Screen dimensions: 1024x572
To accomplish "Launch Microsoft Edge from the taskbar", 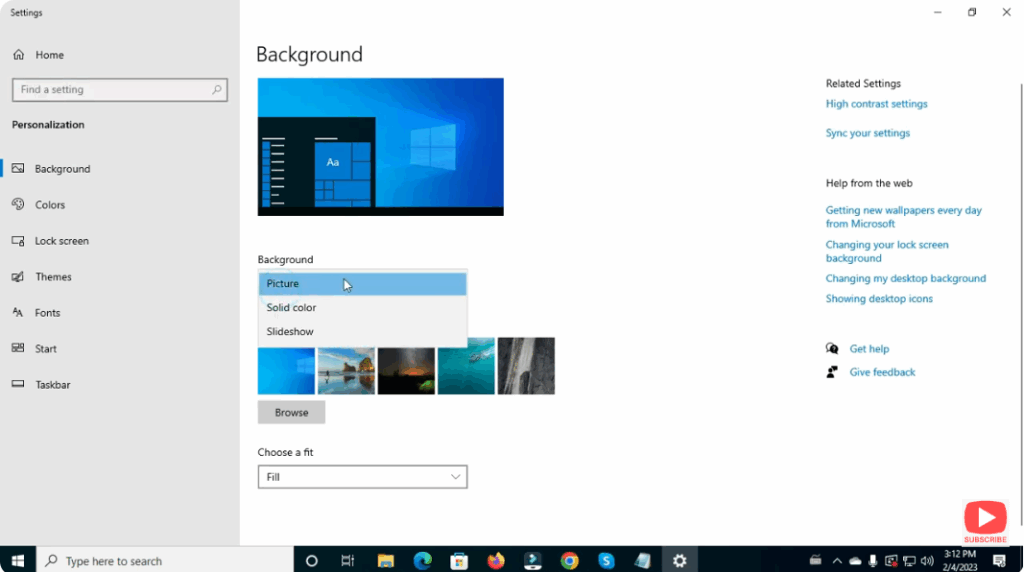I will [423, 560].
